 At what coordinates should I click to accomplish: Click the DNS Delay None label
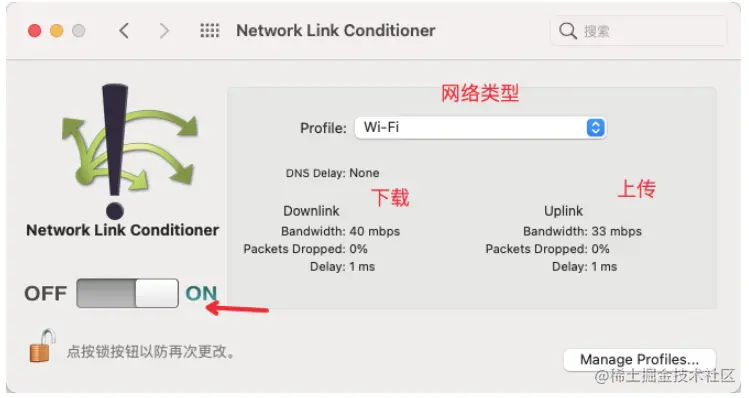click(332, 173)
